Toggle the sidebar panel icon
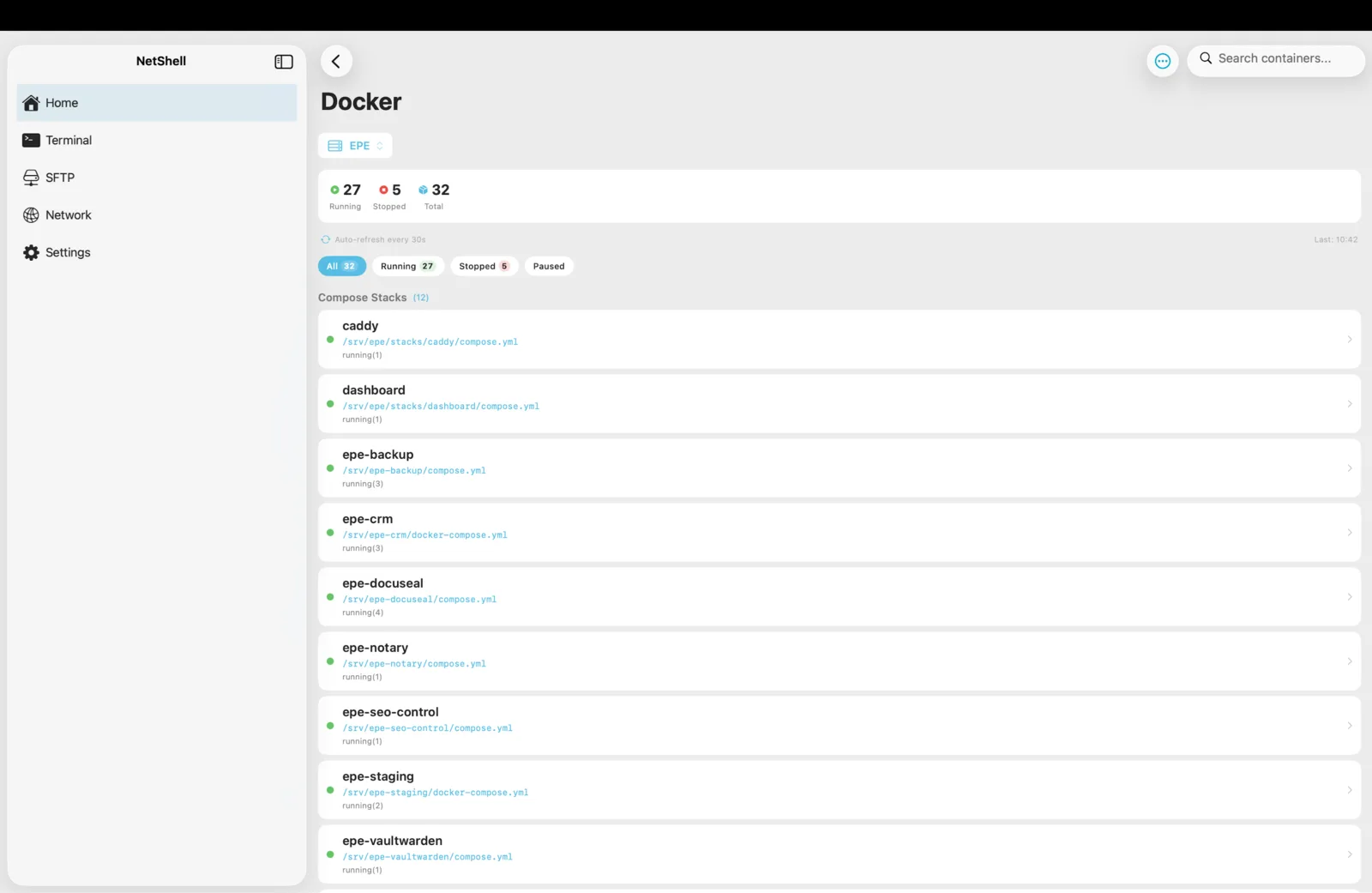Image resolution: width=1372 pixels, height=893 pixels. point(284,62)
